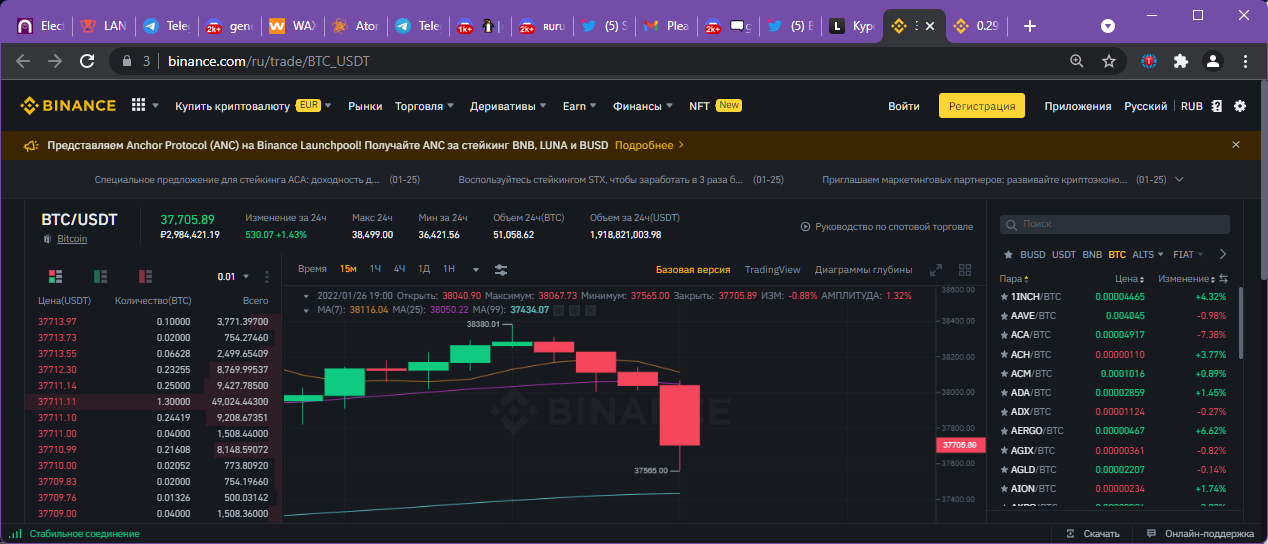Open order book more options dots

pos(266,277)
